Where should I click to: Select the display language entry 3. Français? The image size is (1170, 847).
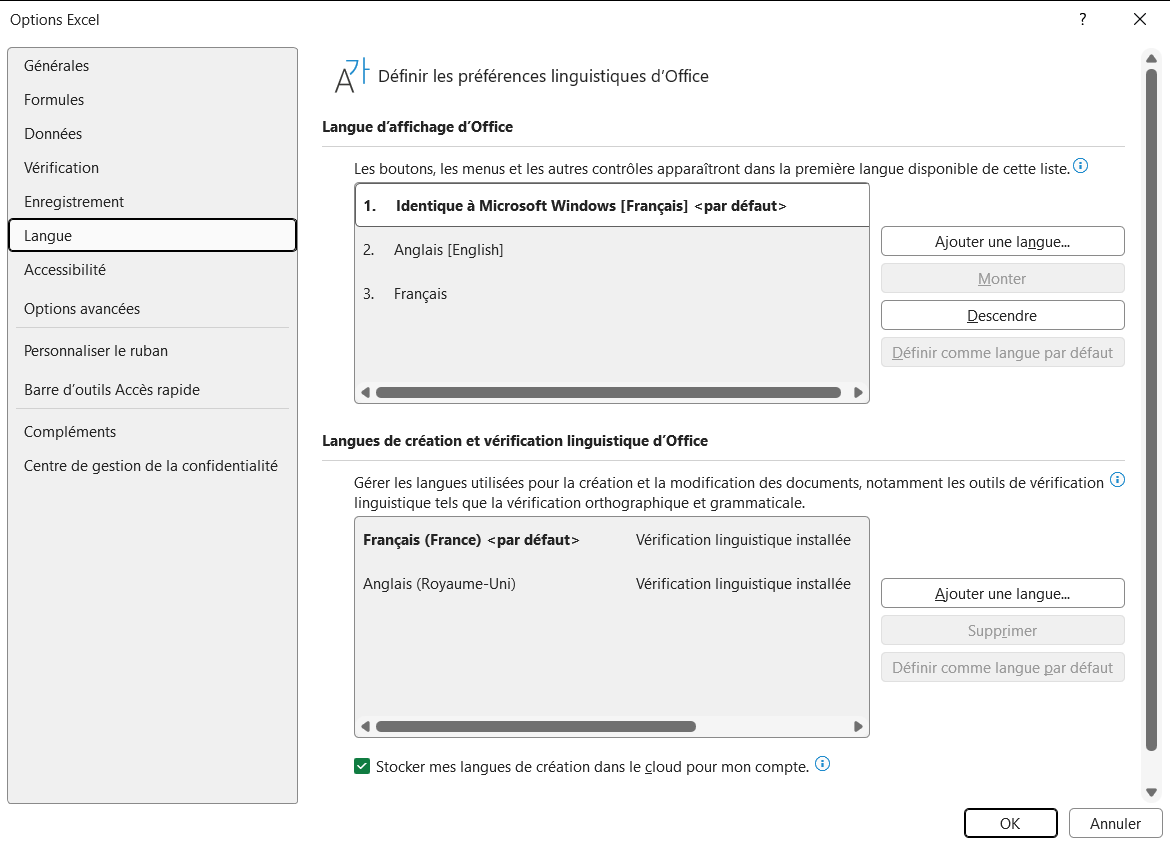(612, 293)
